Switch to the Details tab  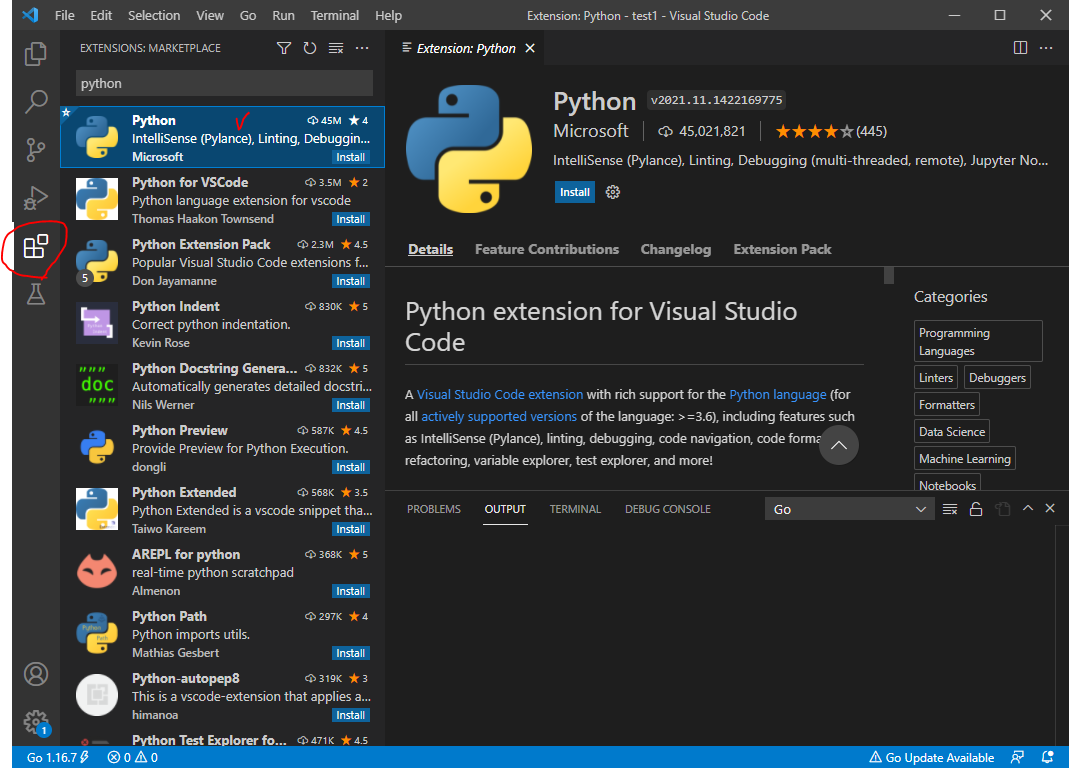pyautogui.click(x=430, y=250)
